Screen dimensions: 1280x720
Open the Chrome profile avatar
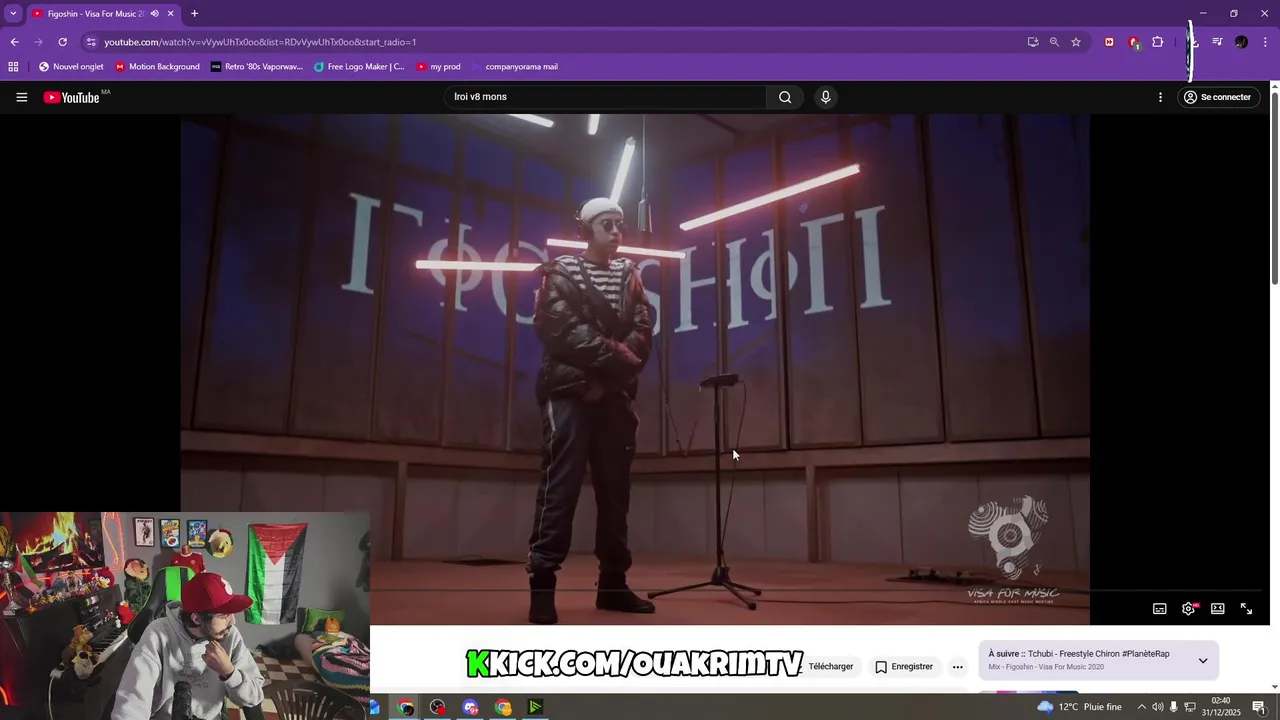(1241, 42)
